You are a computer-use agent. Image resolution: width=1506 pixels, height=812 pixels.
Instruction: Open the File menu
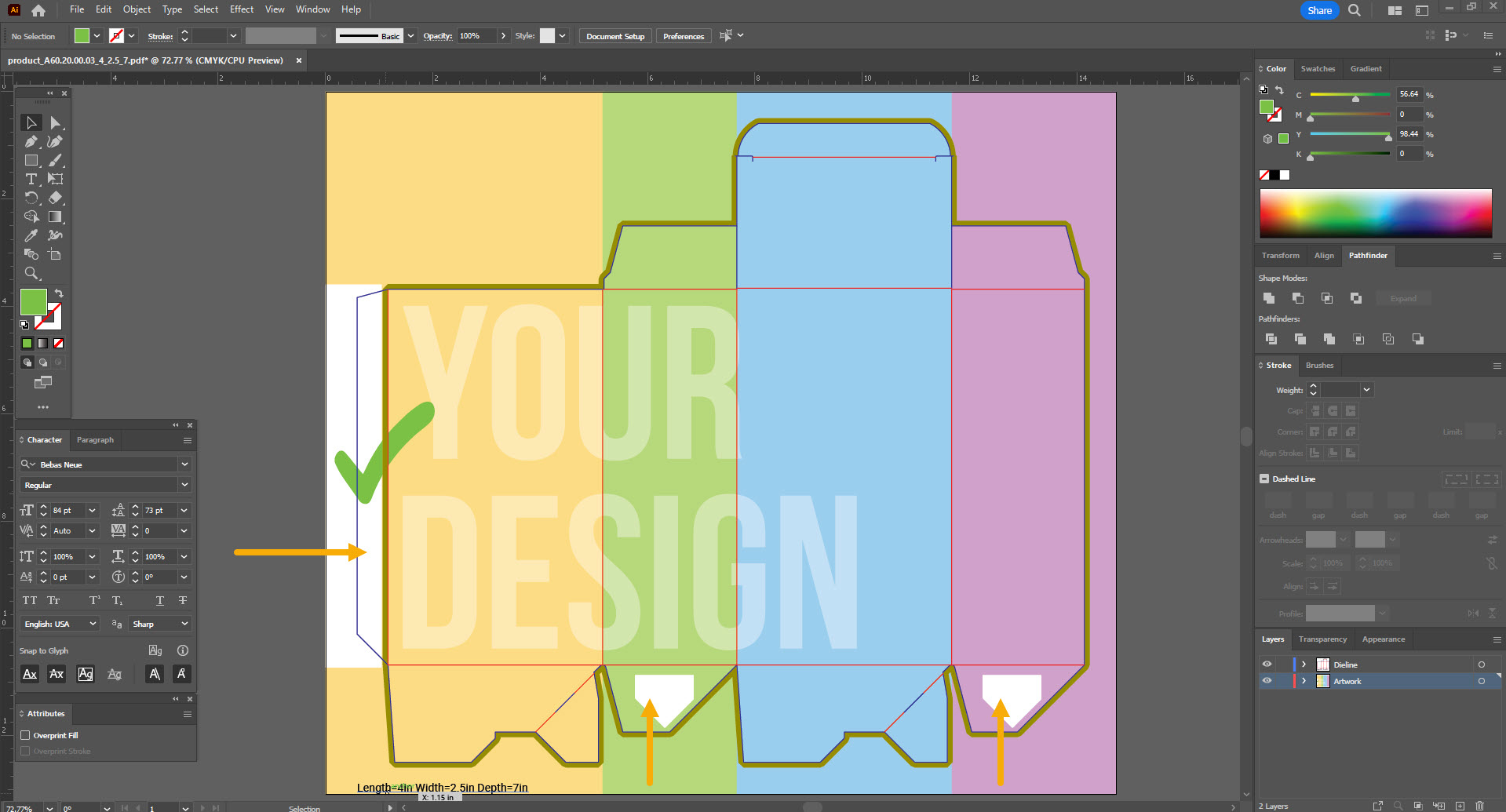(x=77, y=9)
